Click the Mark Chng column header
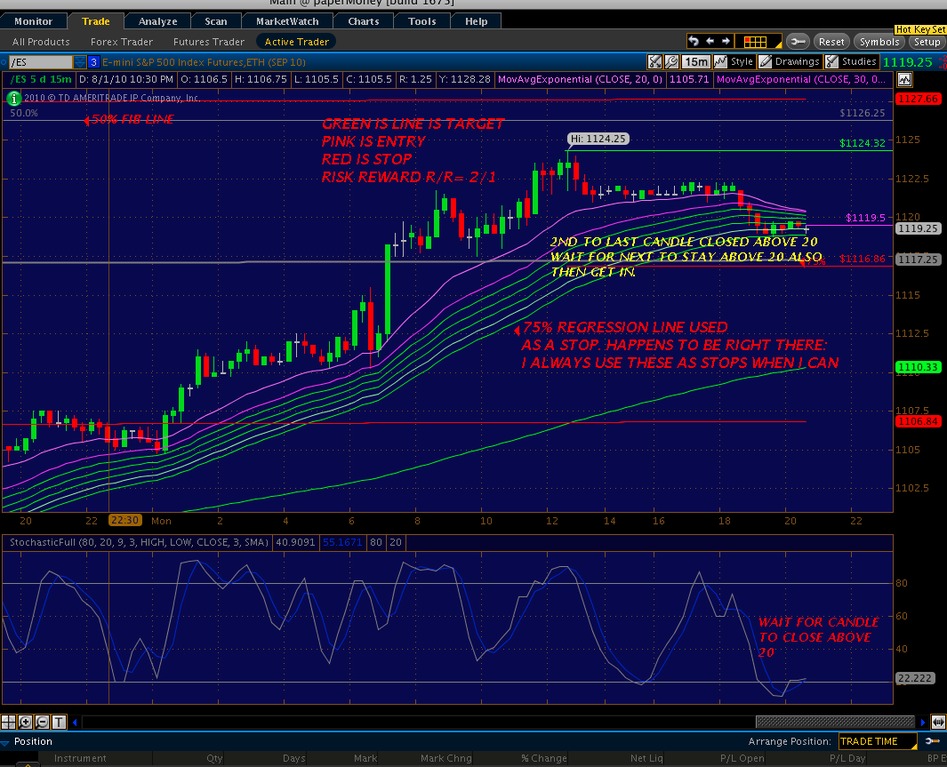Screen dimensions: 947x767 click(446, 759)
